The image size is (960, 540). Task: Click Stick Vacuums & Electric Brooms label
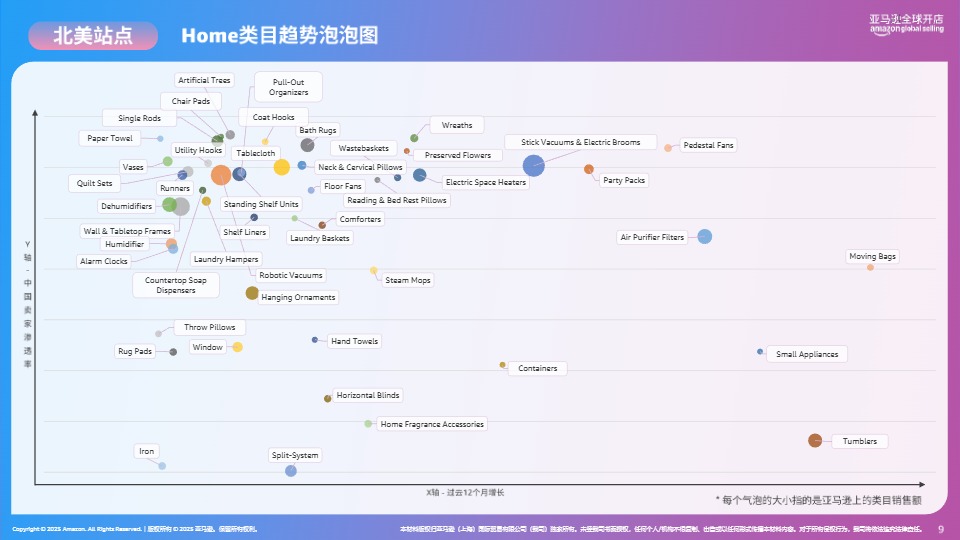click(x=580, y=142)
